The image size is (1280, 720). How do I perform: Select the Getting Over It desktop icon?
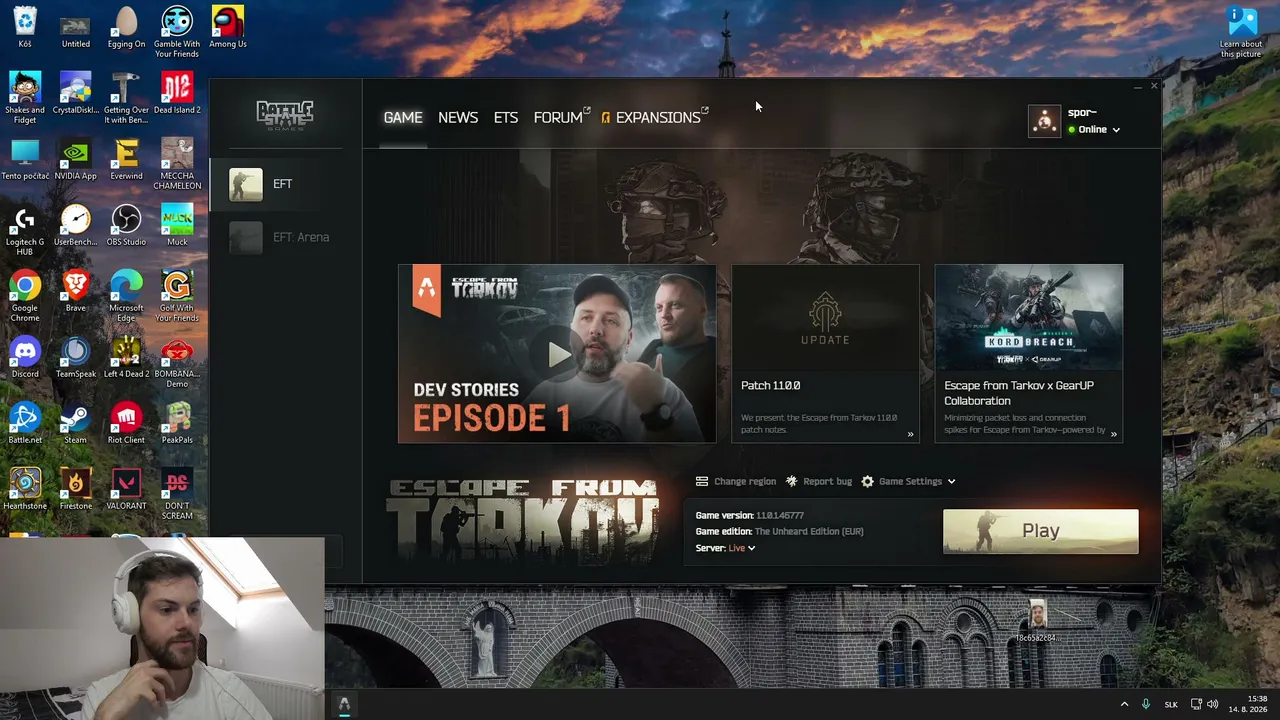tap(126, 98)
